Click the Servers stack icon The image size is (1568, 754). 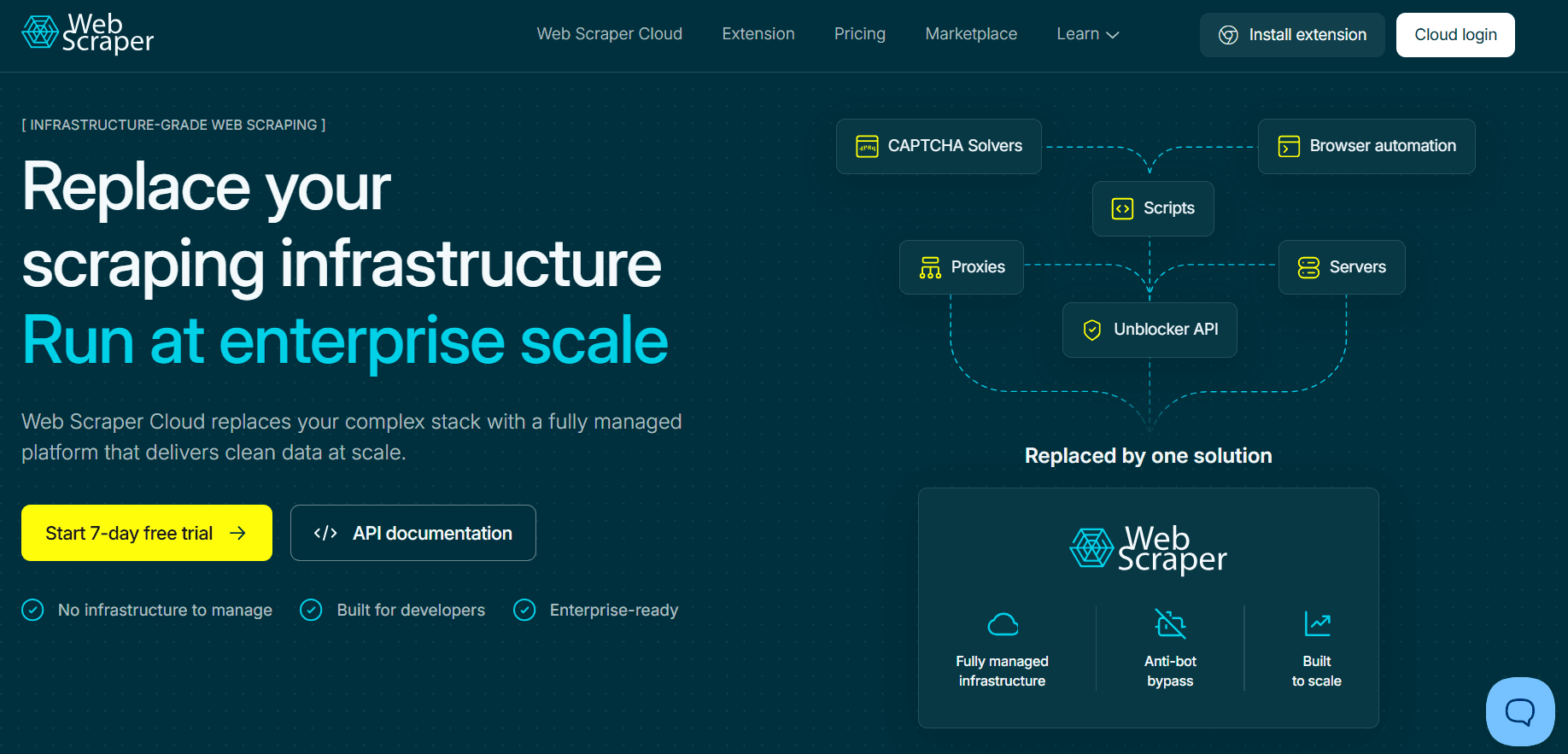click(x=1308, y=267)
